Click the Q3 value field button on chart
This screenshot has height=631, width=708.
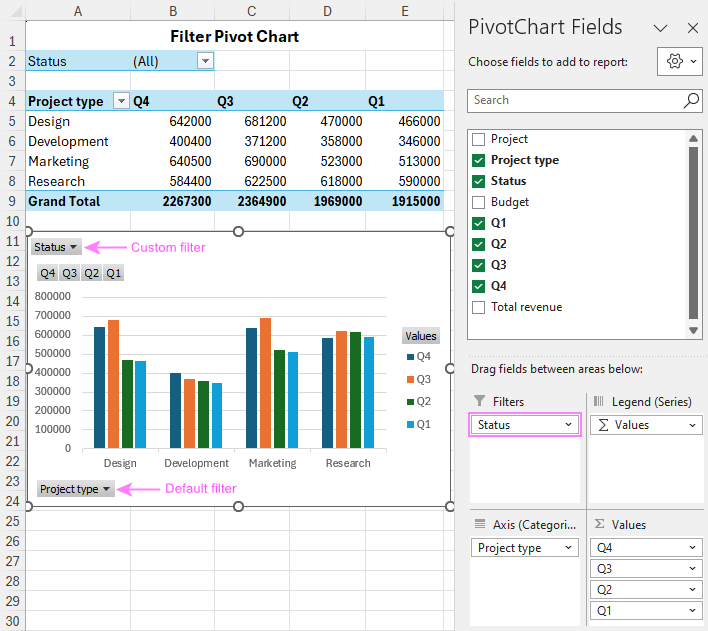[70, 273]
